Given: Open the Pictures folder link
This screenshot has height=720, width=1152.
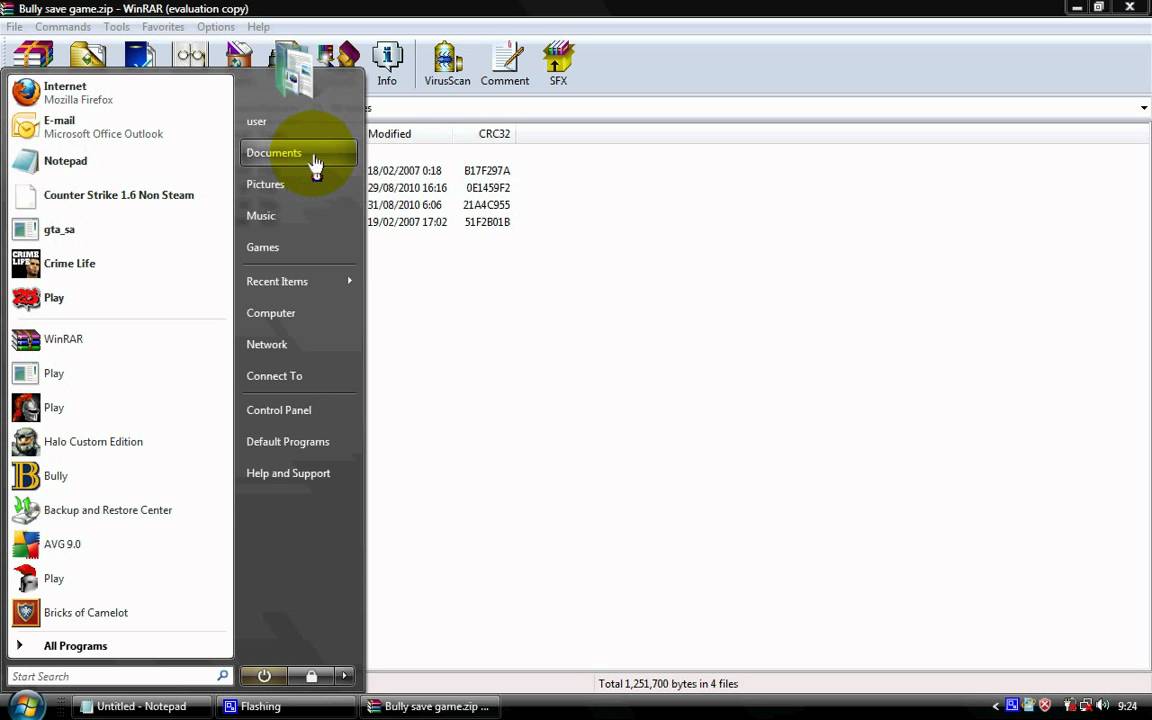Looking at the screenshot, I should tap(298, 184).
